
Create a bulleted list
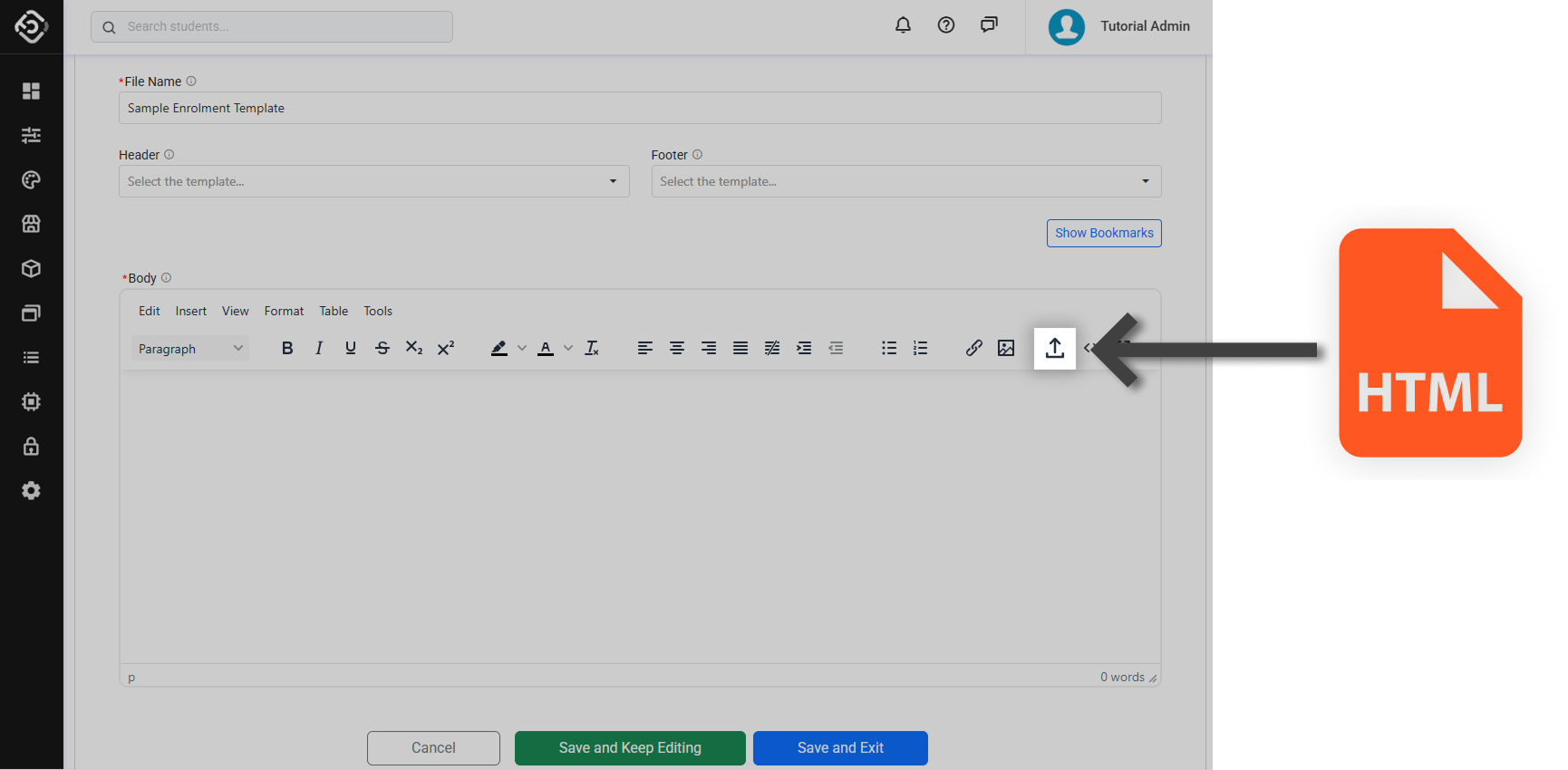pyautogui.click(x=889, y=348)
